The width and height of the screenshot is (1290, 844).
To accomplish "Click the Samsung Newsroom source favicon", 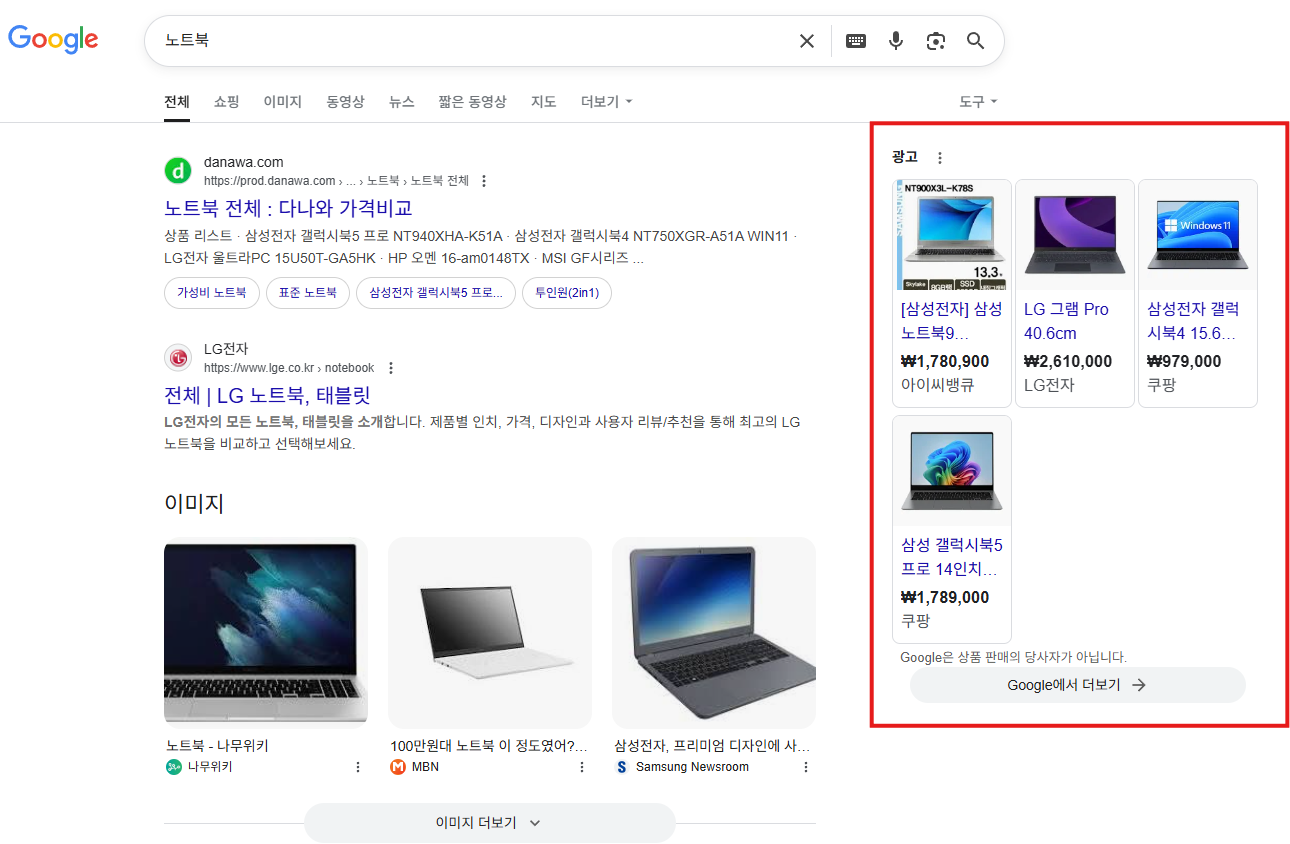I will (622, 767).
